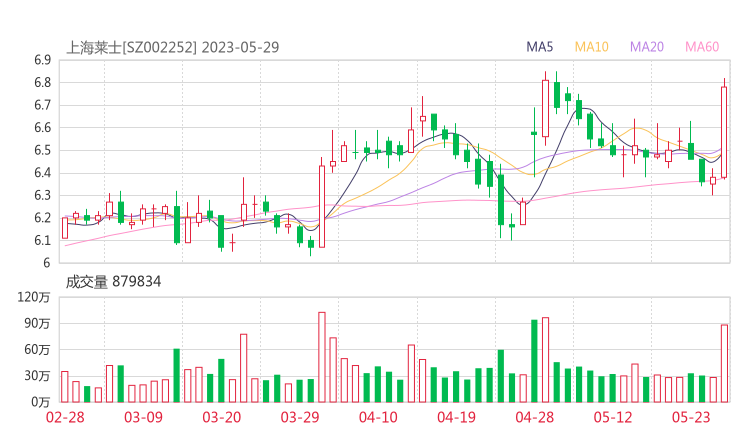Click the 04-28 date axis label
Image resolution: width=740 pixels, height=440 pixels.
[534, 417]
